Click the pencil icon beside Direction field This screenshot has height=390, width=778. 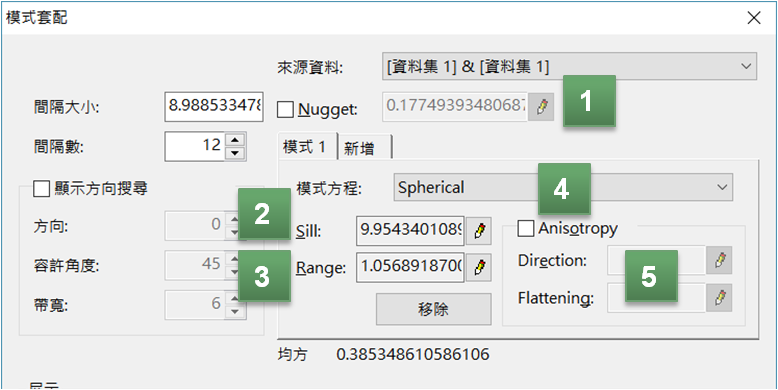coord(719,260)
